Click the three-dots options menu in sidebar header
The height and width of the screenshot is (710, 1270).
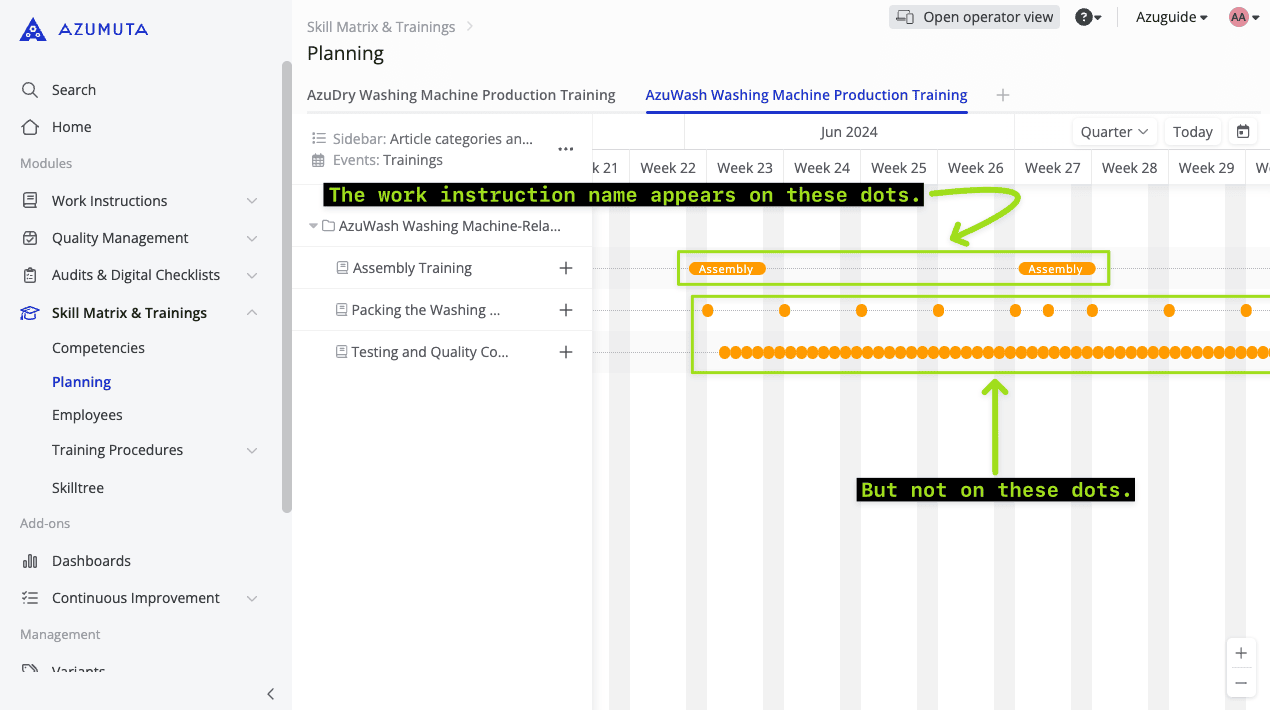[565, 149]
